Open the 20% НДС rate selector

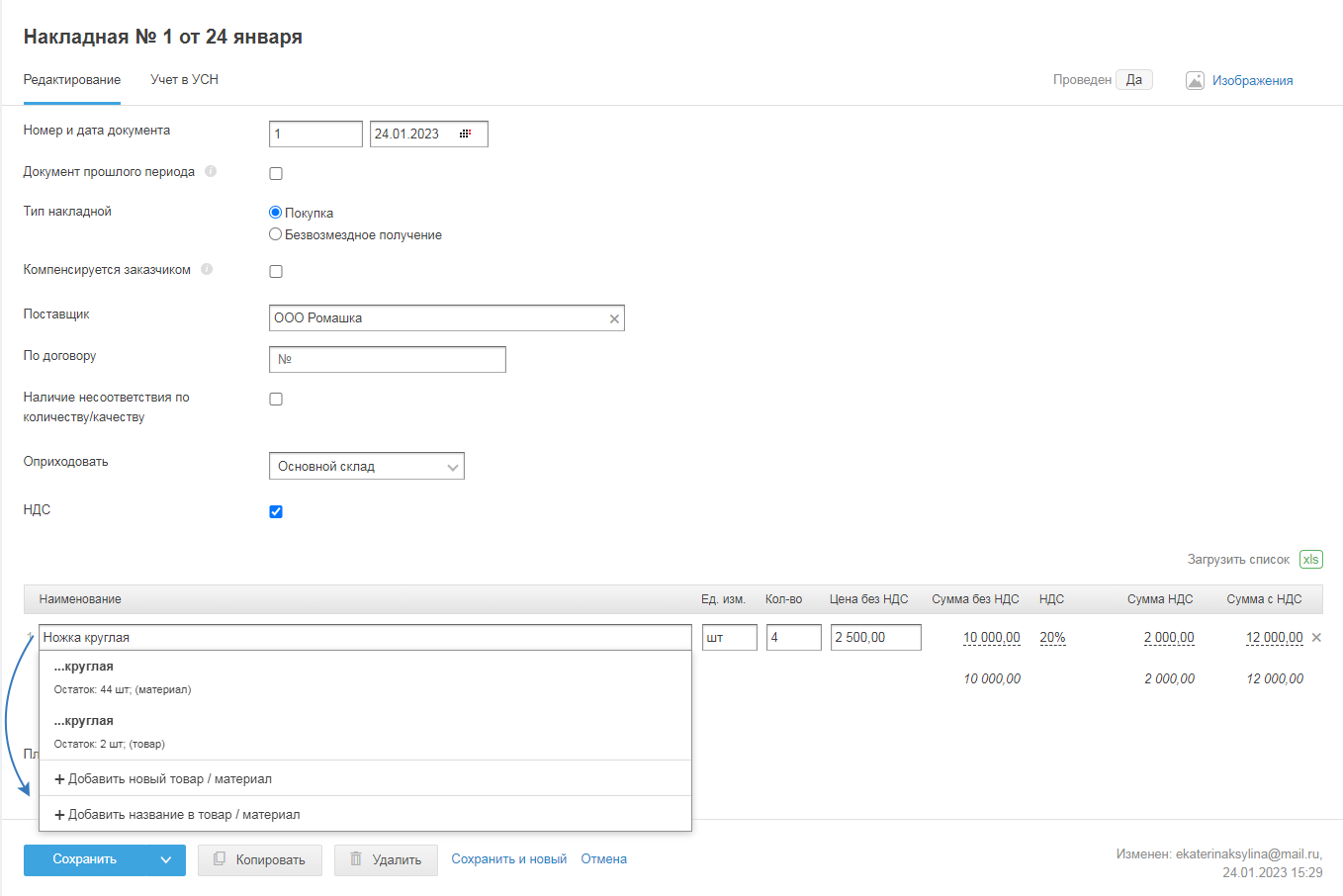point(1052,638)
